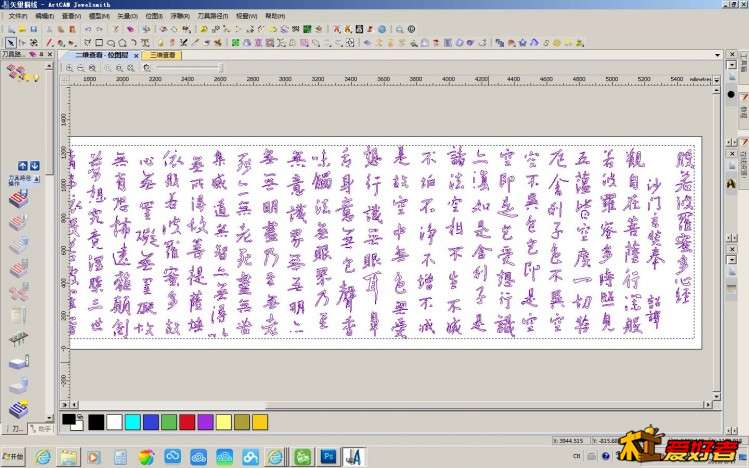
Task: Click the Windows 开始 Start button
Action: point(13,457)
